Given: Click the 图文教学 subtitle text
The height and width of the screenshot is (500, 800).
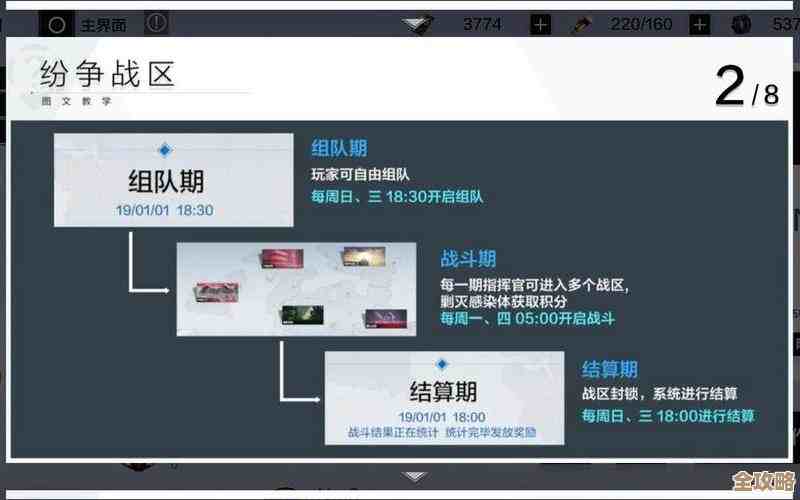Looking at the screenshot, I should (x=76, y=102).
